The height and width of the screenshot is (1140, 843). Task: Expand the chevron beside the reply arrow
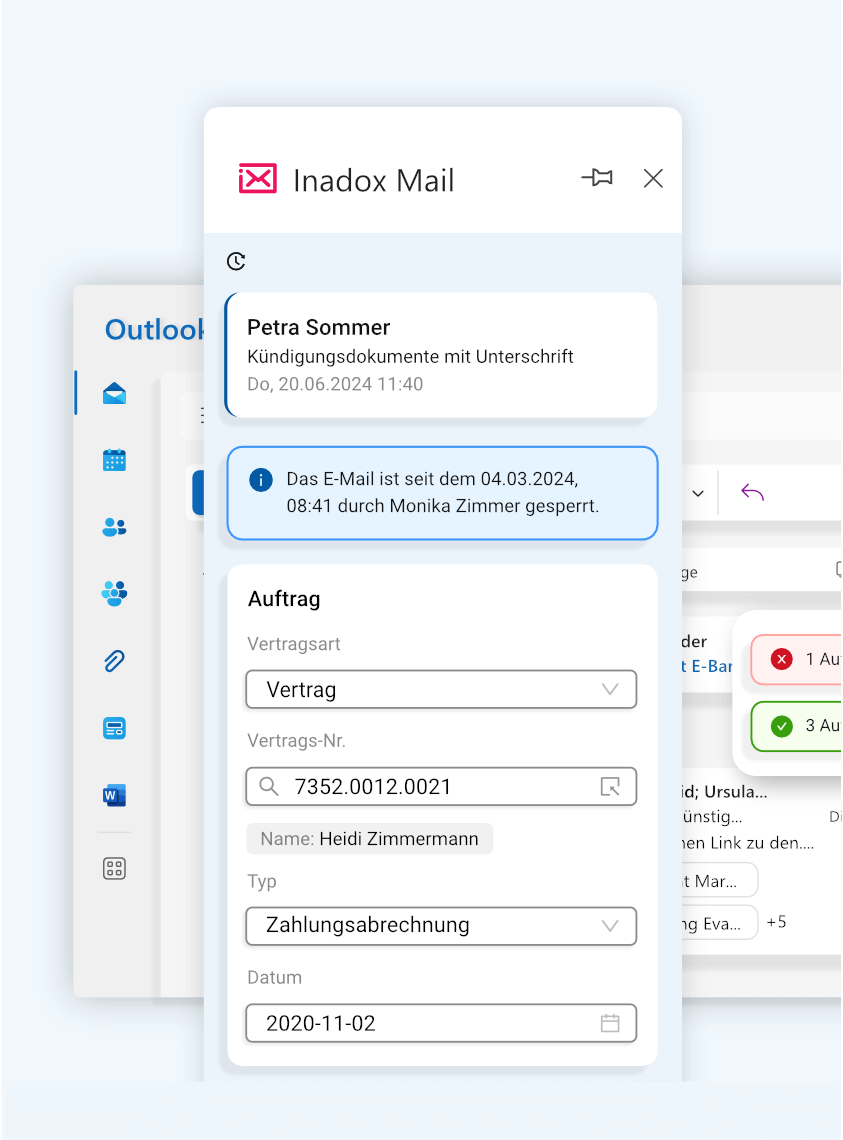tap(698, 494)
